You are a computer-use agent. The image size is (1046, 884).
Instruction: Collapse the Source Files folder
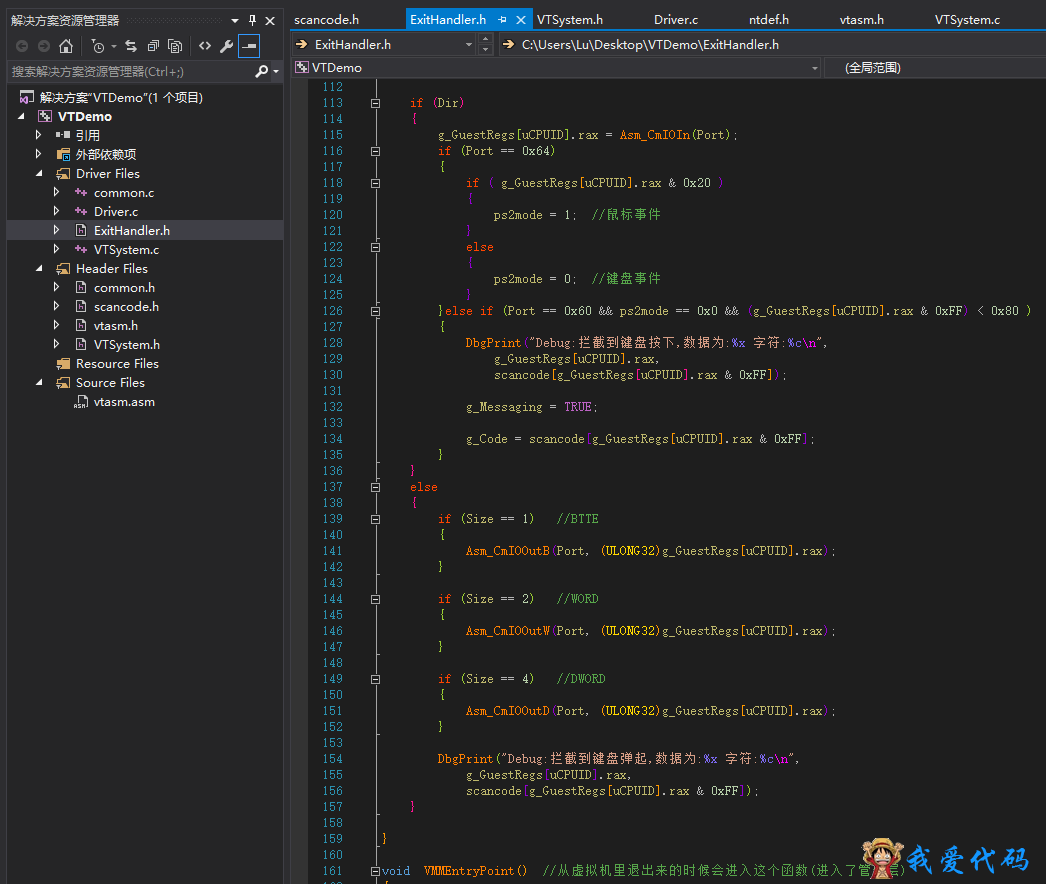[39, 382]
